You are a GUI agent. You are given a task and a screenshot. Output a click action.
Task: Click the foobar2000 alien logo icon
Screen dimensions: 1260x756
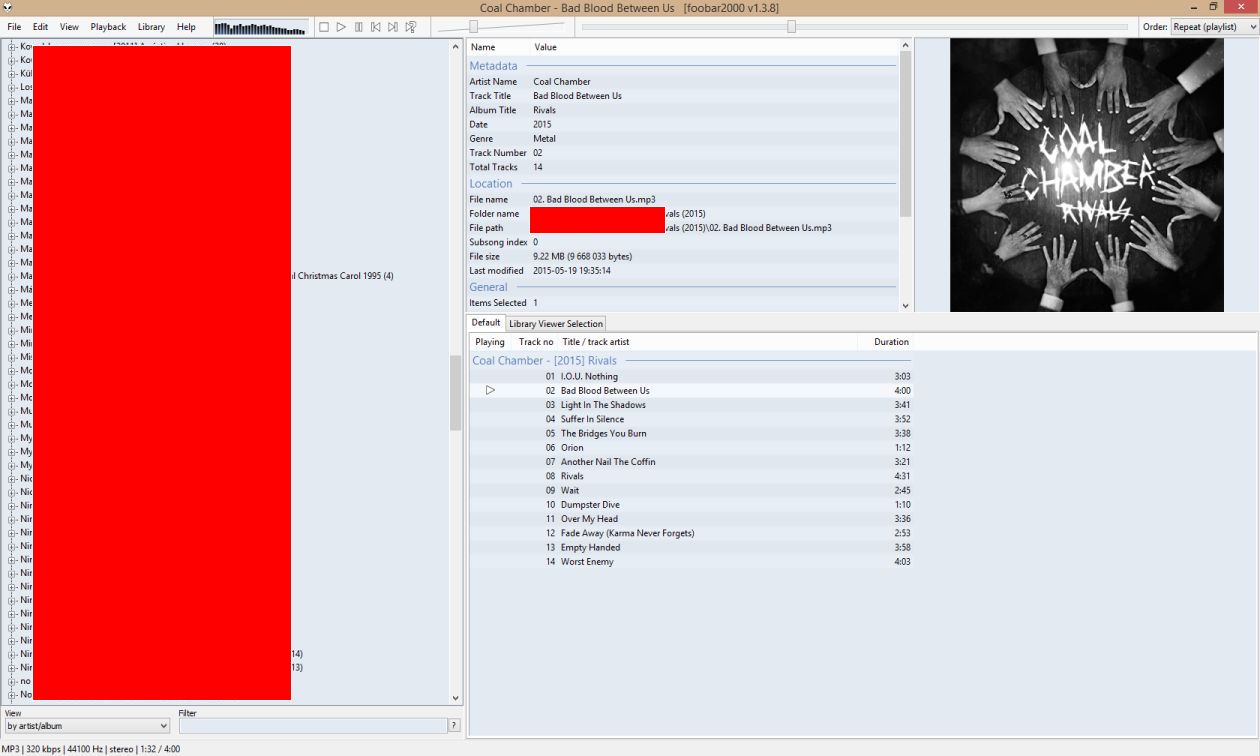point(8,7)
